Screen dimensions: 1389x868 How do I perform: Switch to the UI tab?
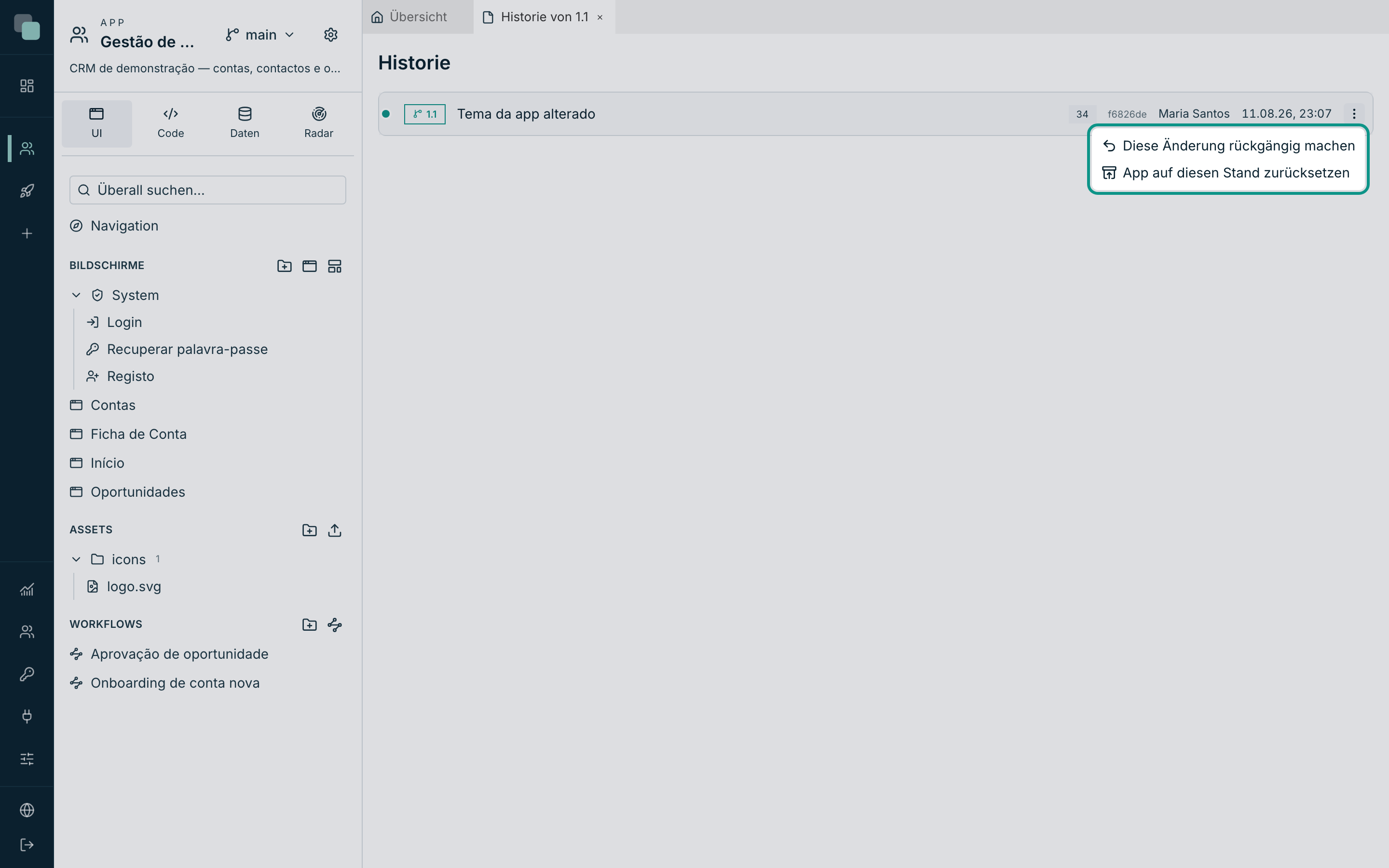point(96,123)
